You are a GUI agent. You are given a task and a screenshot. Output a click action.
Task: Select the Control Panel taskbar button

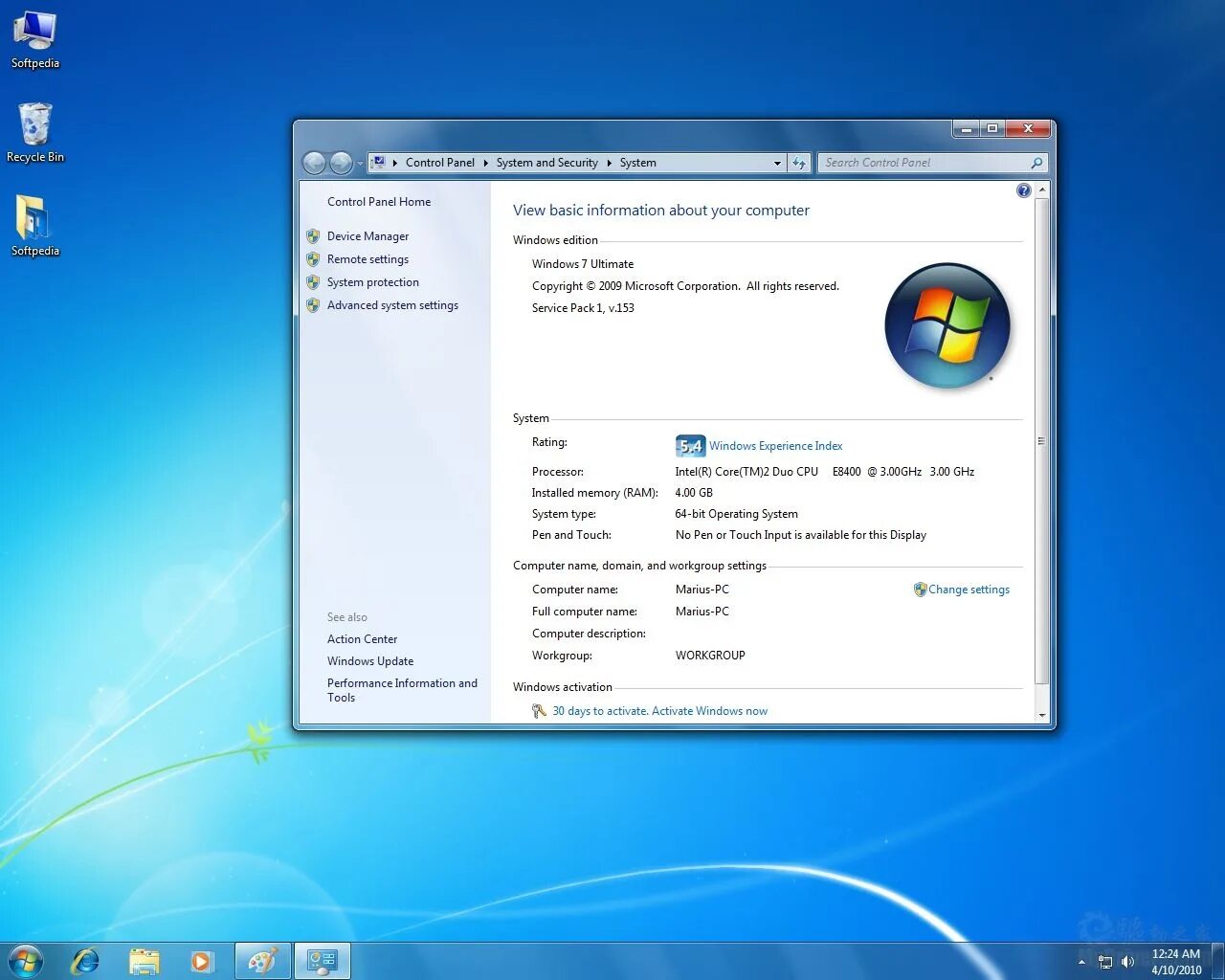323,961
